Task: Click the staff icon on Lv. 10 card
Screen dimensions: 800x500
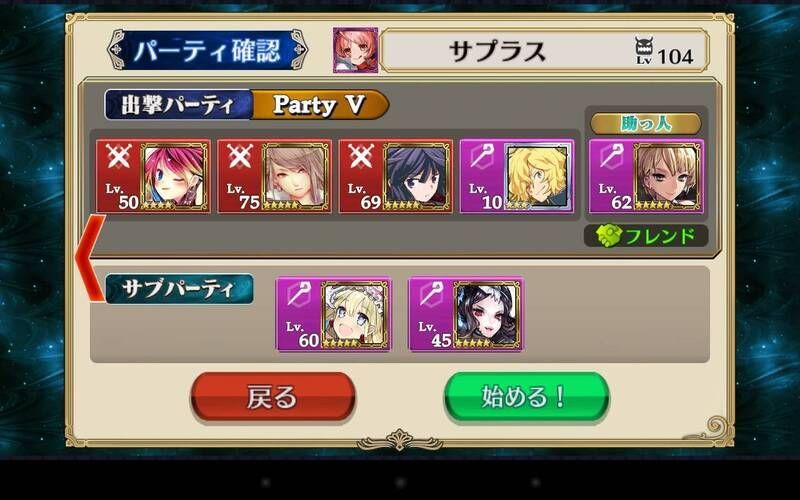Action: (482, 157)
